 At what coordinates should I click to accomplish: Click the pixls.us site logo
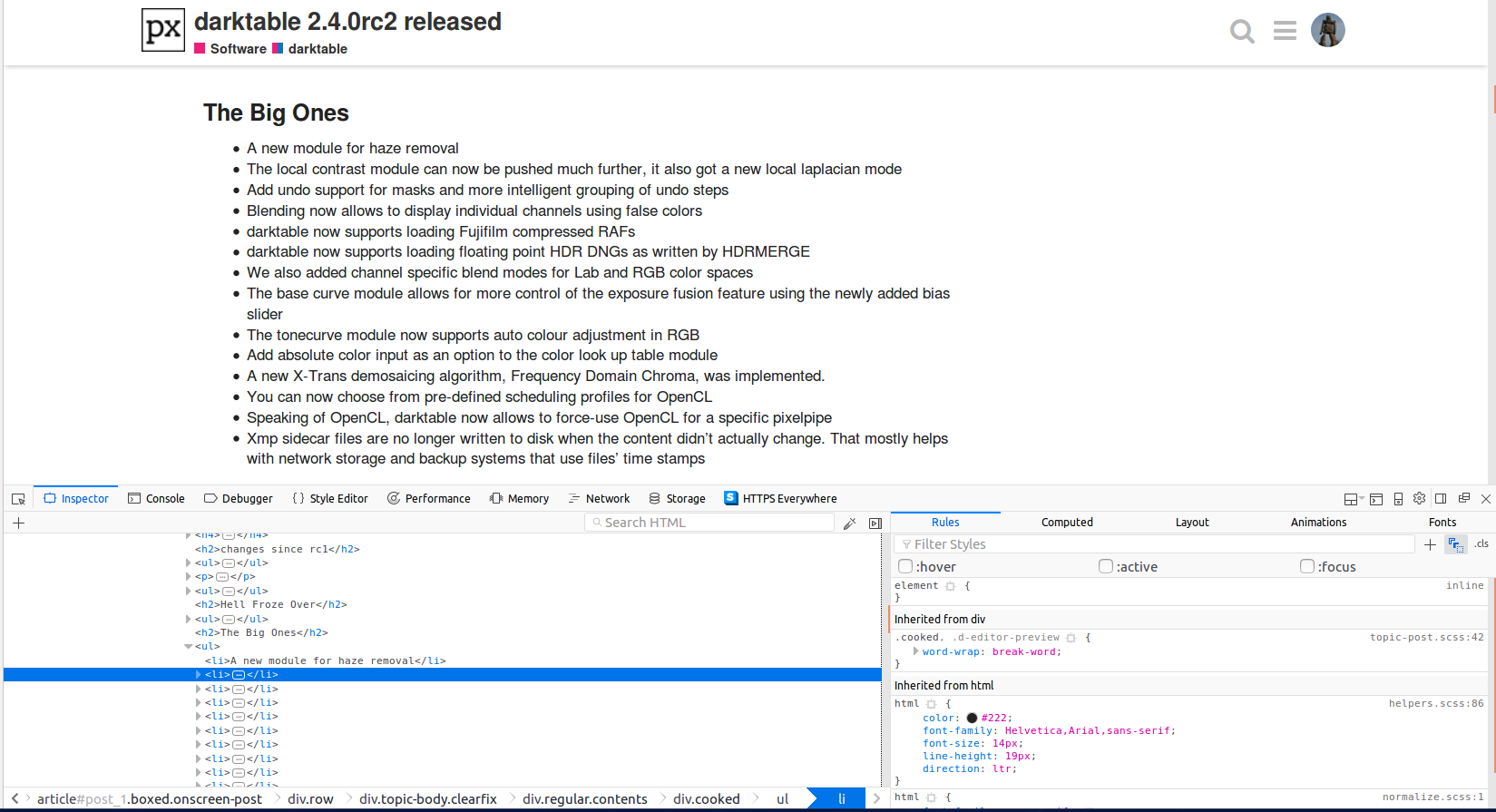pyautogui.click(x=163, y=30)
